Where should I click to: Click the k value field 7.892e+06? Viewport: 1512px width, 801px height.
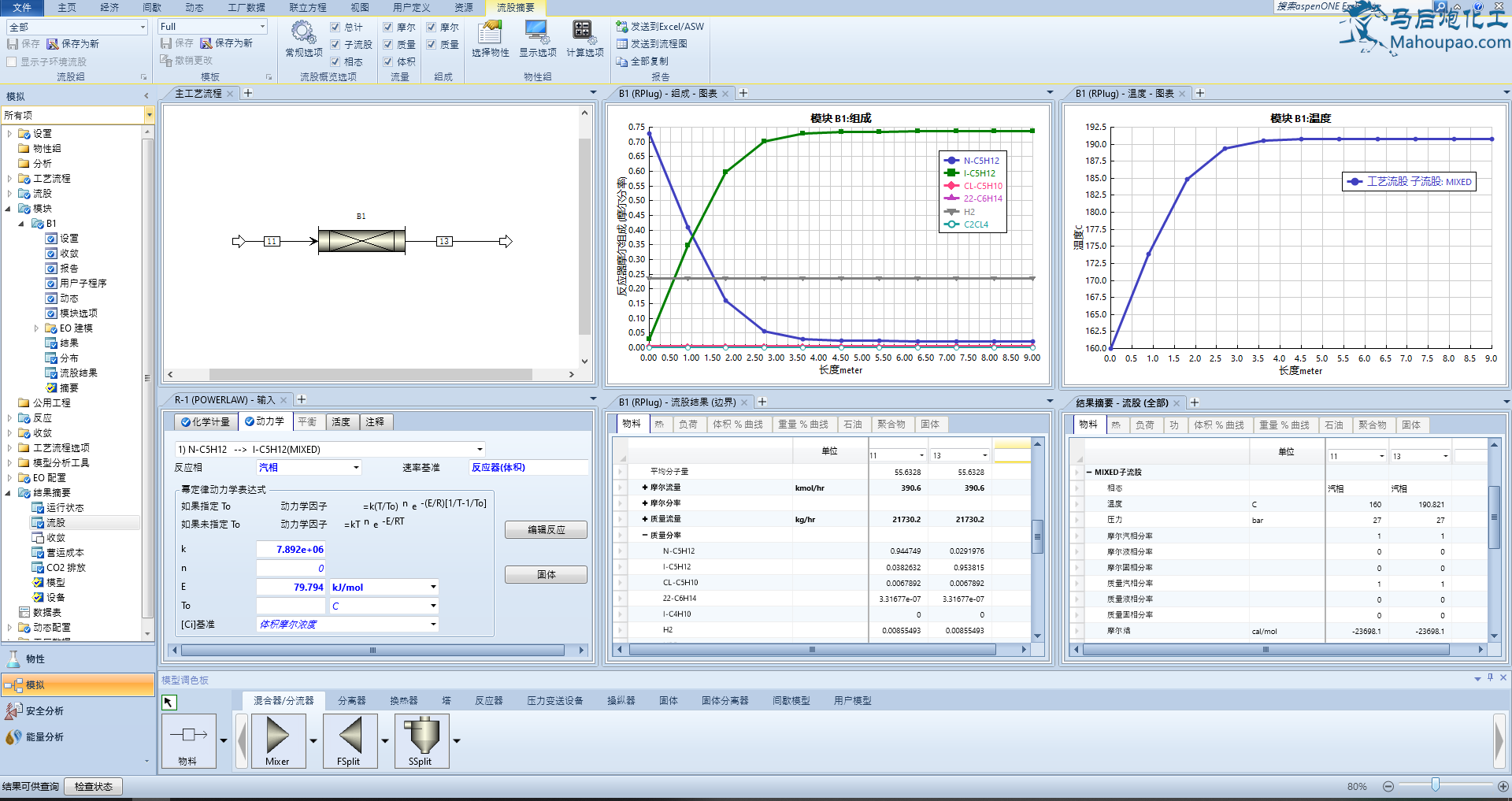291,550
